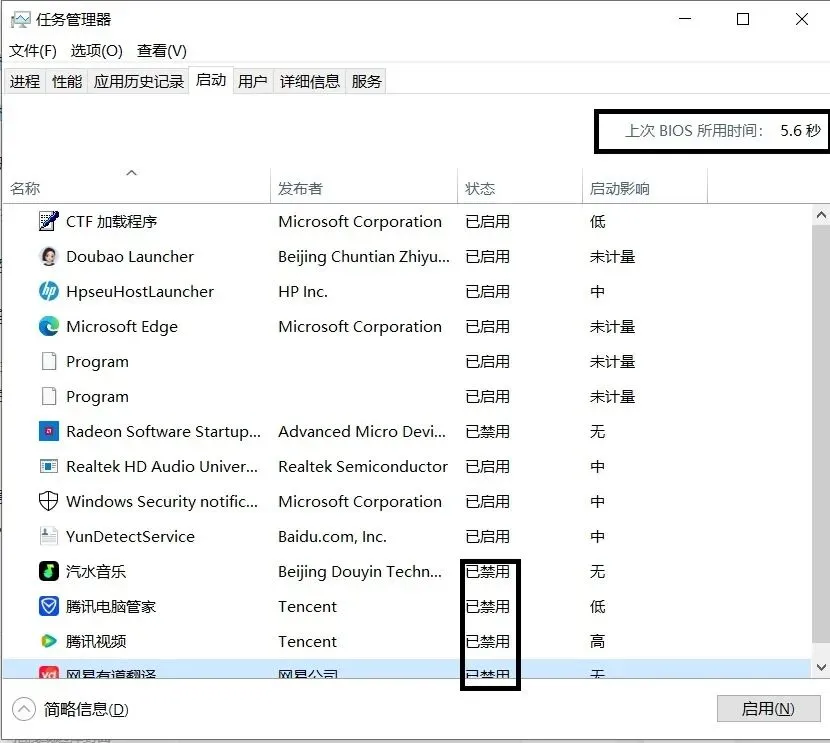Switch to the 服务 tab
The width and height of the screenshot is (830, 743).
[x=366, y=81]
